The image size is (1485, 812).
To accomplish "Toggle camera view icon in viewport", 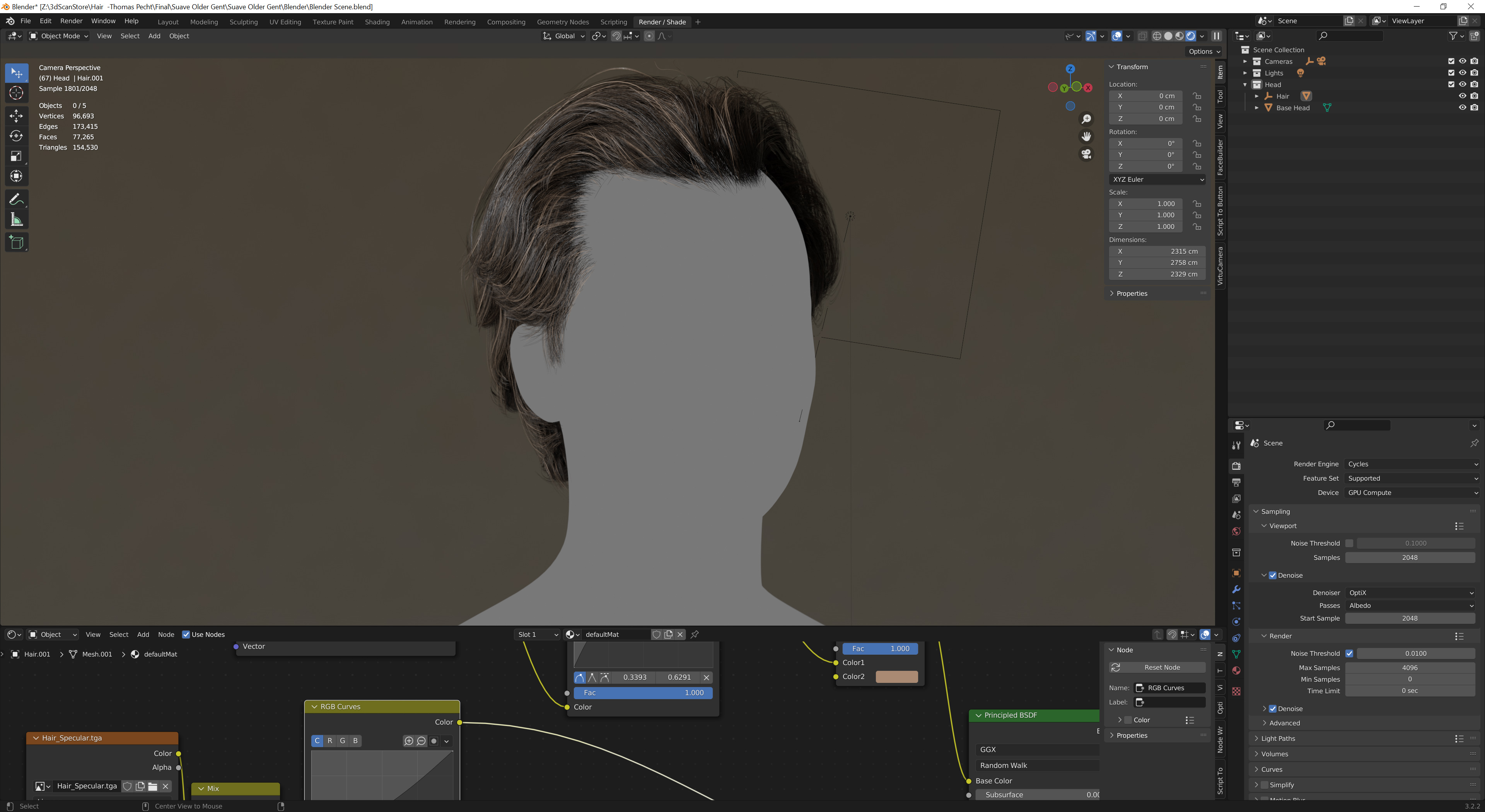I will [x=1086, y=154].
